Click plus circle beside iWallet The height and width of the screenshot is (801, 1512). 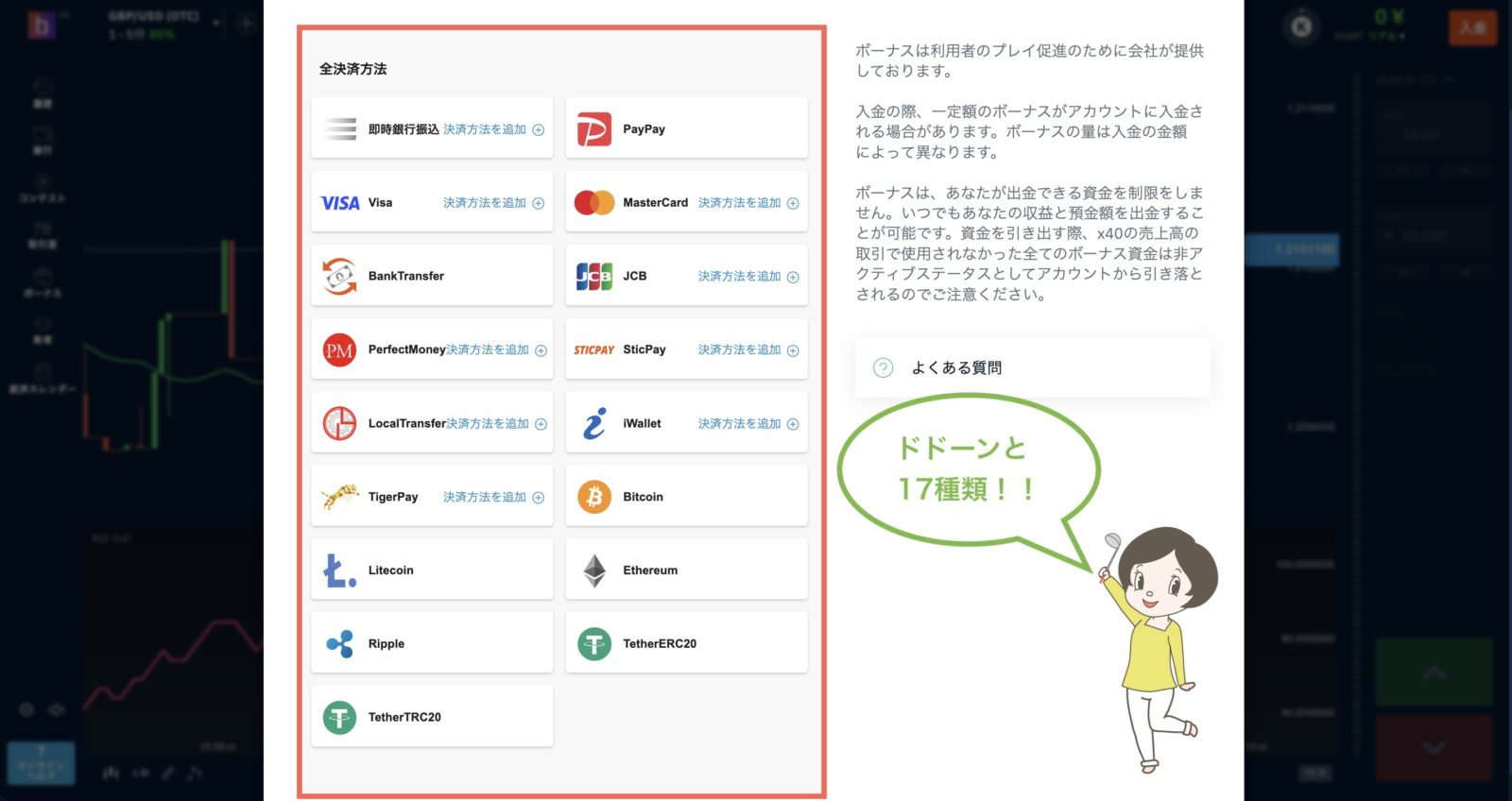tap(793, 424)
